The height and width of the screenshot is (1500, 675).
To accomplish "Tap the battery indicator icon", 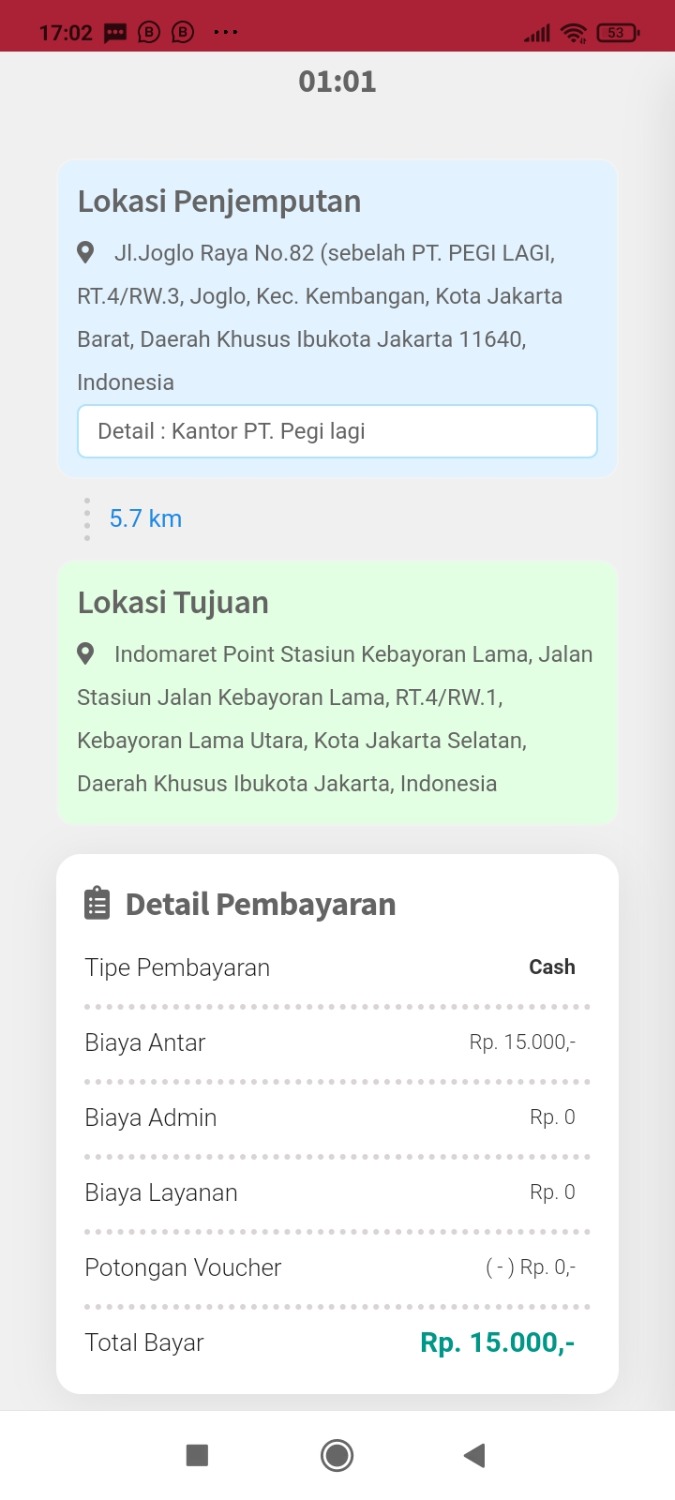I will pyautogui.click(x=617, y=32).
